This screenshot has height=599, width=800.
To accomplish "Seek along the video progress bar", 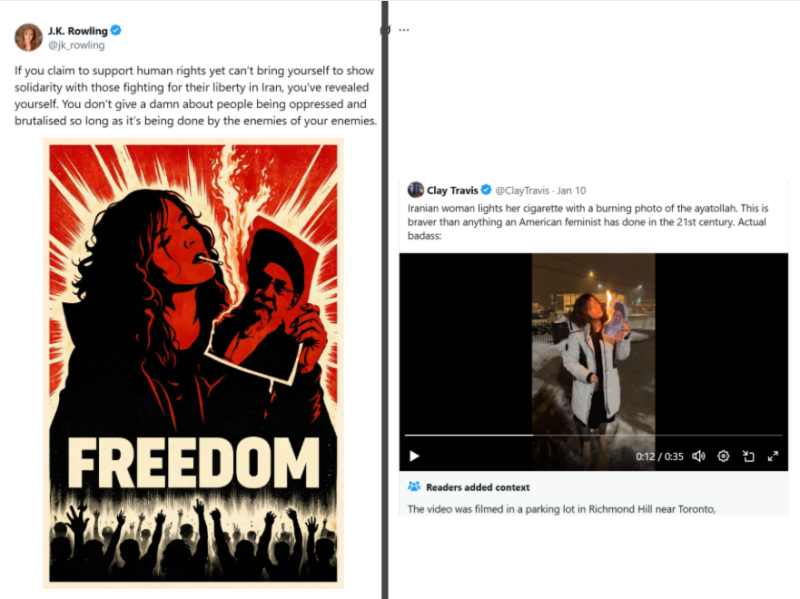I will (593, 435).
